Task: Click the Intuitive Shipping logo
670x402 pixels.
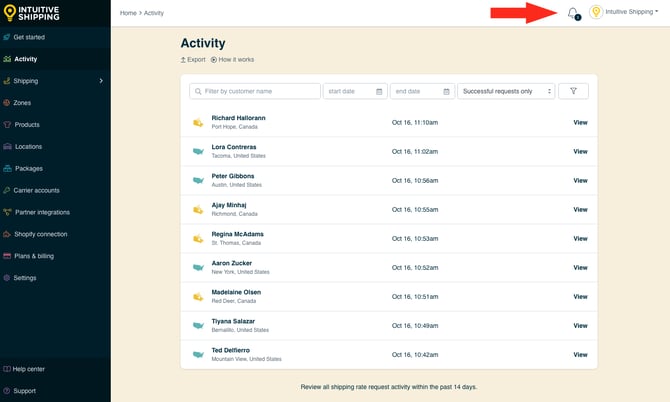Action: pos(31,13)
